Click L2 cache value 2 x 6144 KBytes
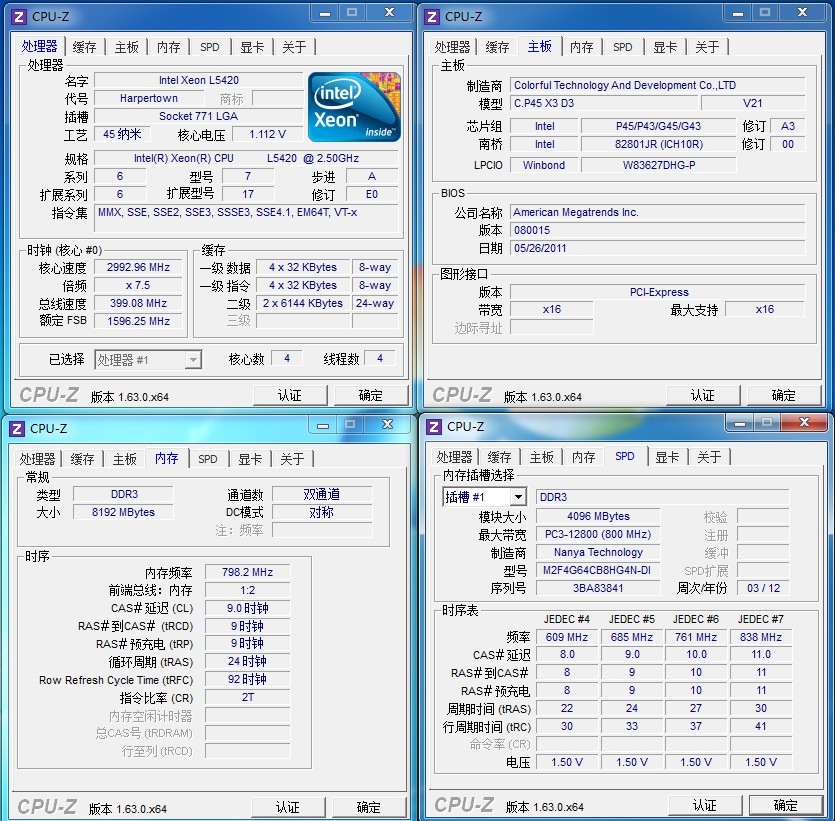This screenshot has height=821, width=835. pyautogui.click(x=303, y=303)
